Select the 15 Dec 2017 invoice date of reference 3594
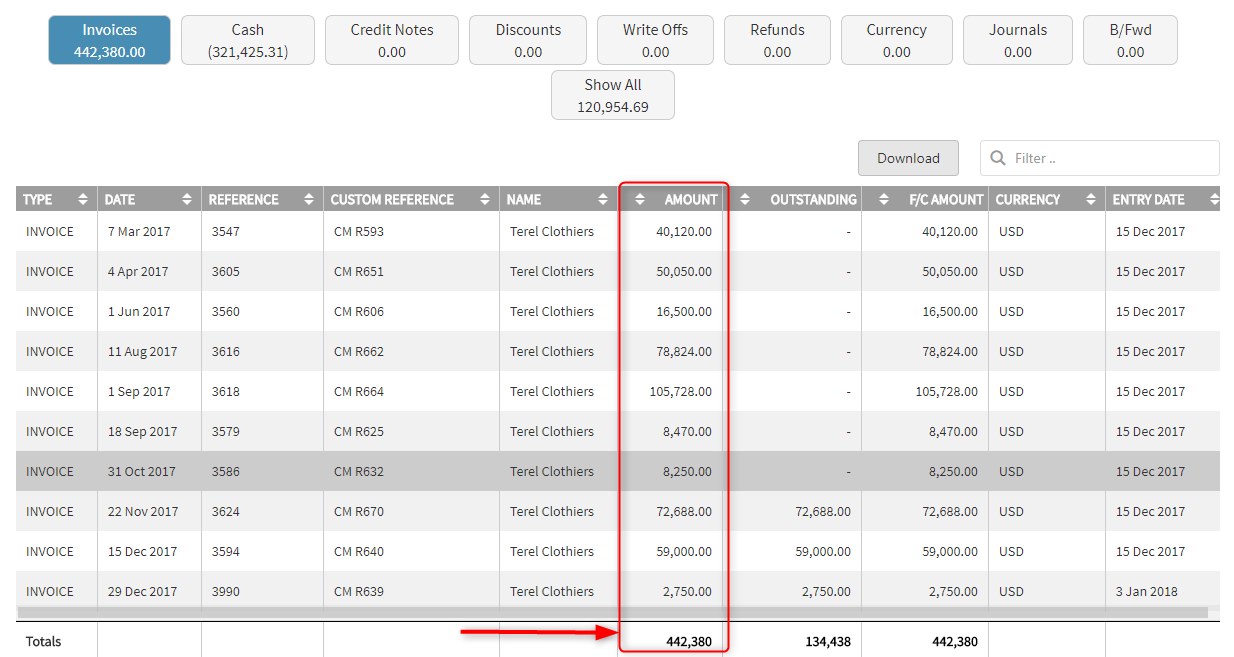The height and width of the screenshot is (657, 1234). click(x=142, y=551)
